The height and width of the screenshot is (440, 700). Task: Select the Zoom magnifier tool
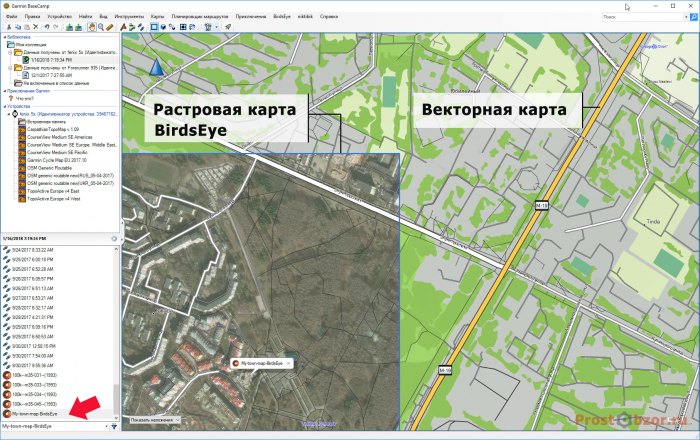tap(101, 27)
